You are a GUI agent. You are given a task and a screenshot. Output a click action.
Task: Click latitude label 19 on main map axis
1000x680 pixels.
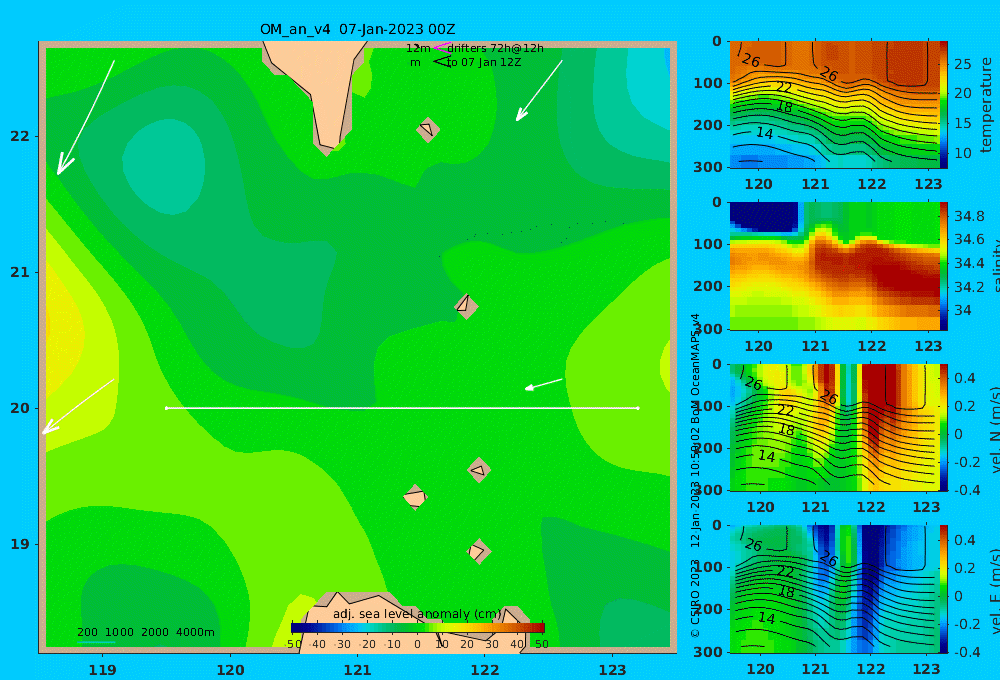pos(20,544)
